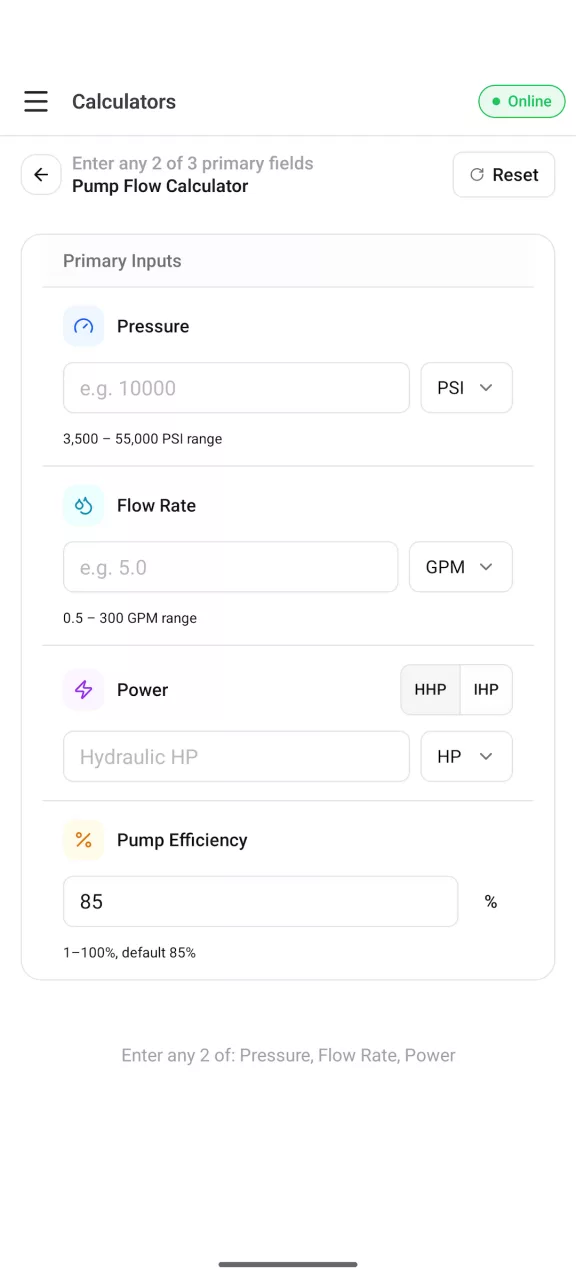Tap the back arrow button
The image size is (576, 1280).
[41, 175]
